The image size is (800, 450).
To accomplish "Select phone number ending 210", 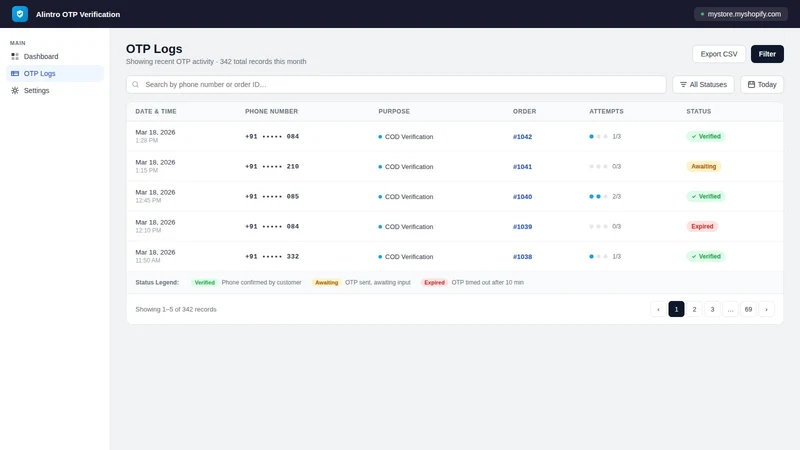I will 272,166.
